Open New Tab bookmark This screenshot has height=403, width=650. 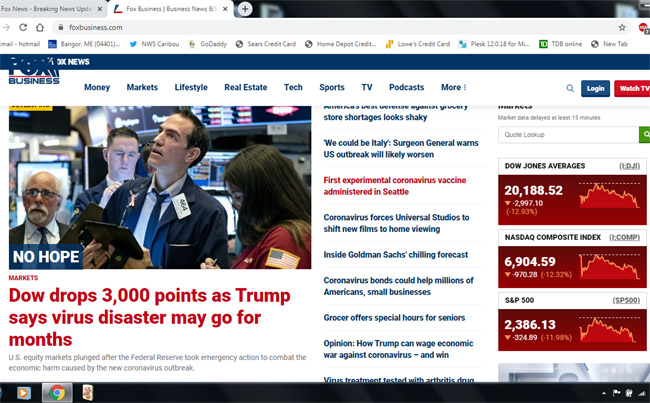coord(609,44)
